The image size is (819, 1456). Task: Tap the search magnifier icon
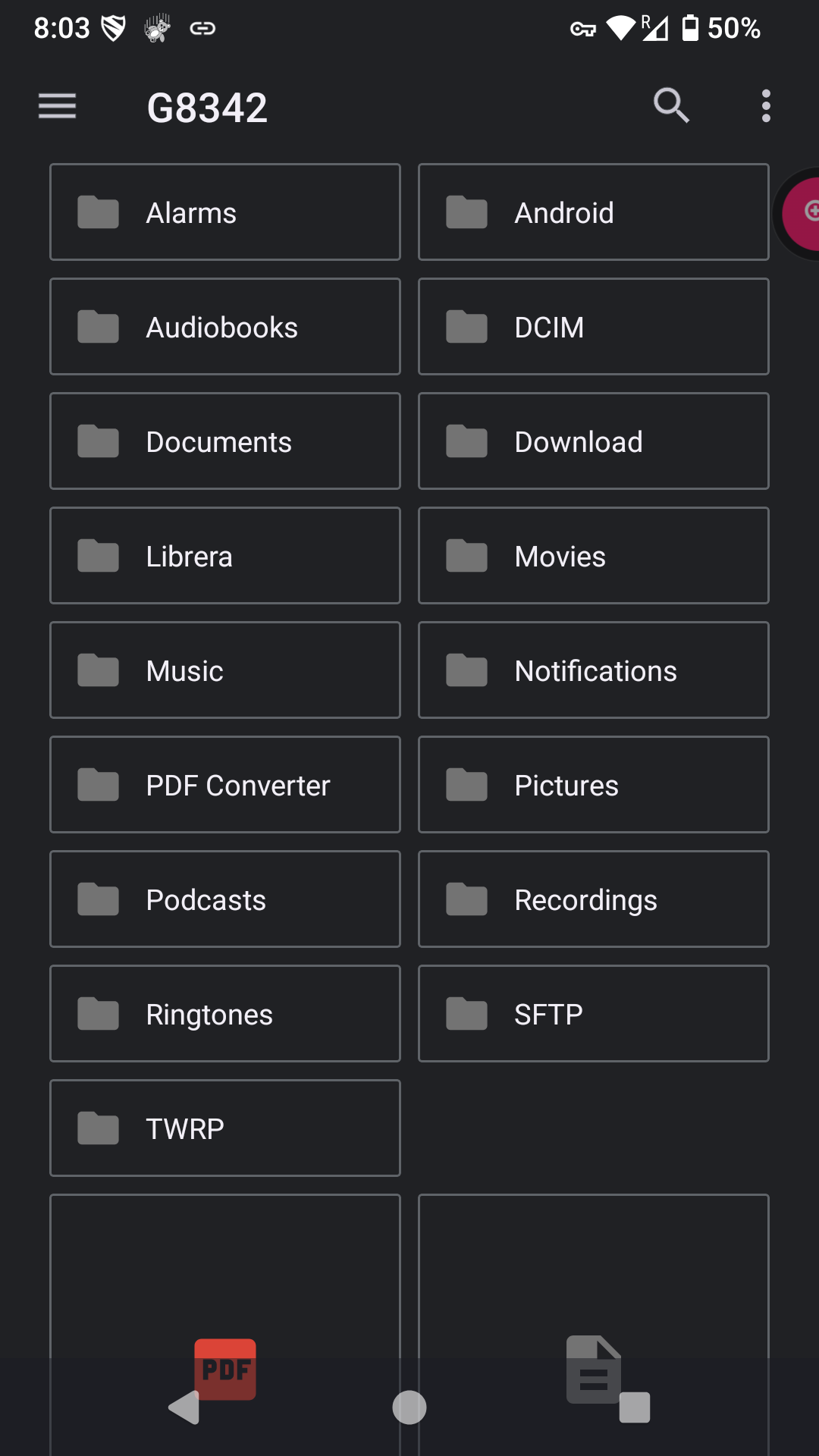pos(671,105)
